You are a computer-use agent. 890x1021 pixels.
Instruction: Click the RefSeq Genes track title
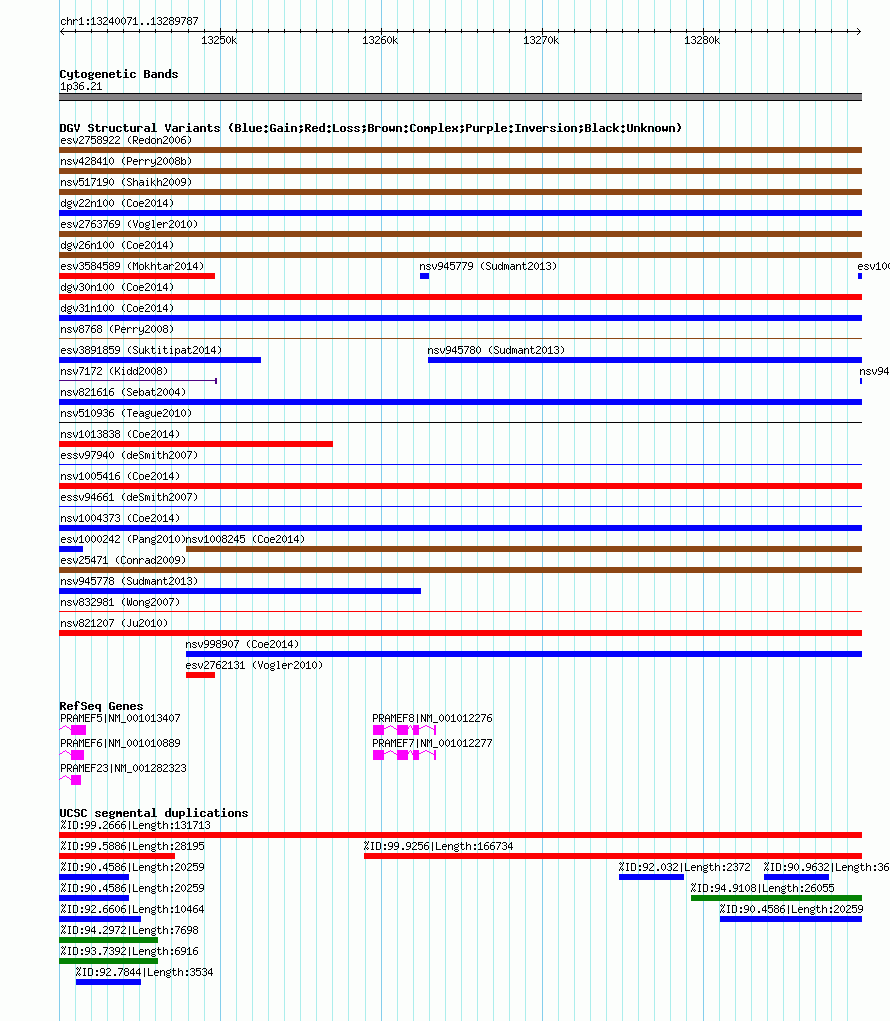click(x=101, y=706)
